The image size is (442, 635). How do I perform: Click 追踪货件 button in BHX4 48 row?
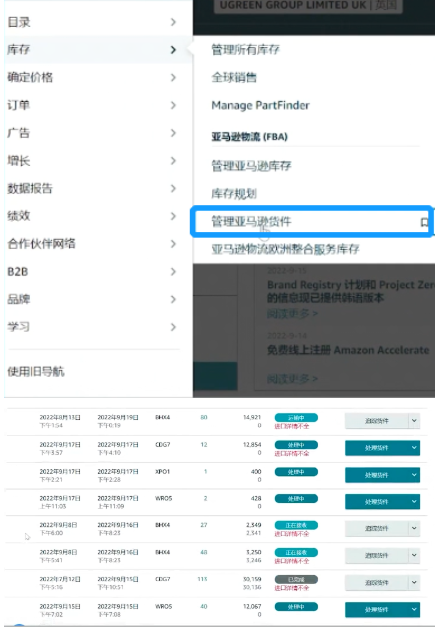pos(377,556)
